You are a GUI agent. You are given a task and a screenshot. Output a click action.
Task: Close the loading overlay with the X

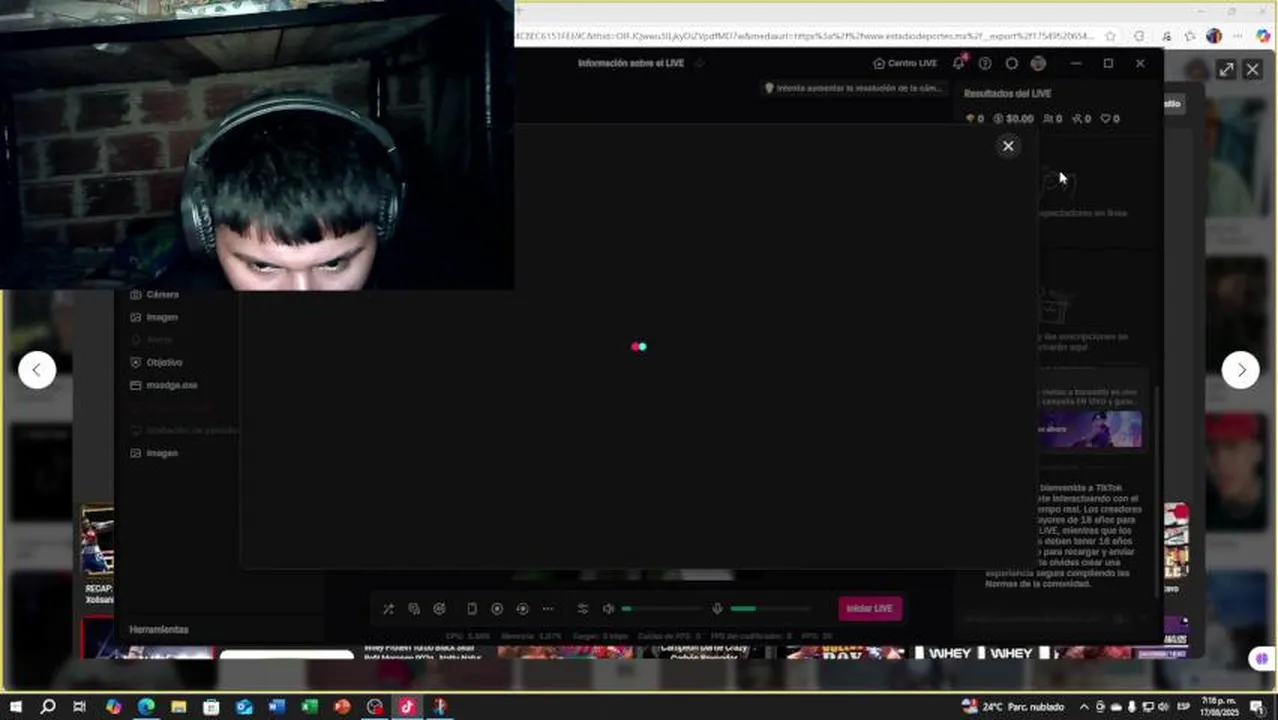point(1008,146)
